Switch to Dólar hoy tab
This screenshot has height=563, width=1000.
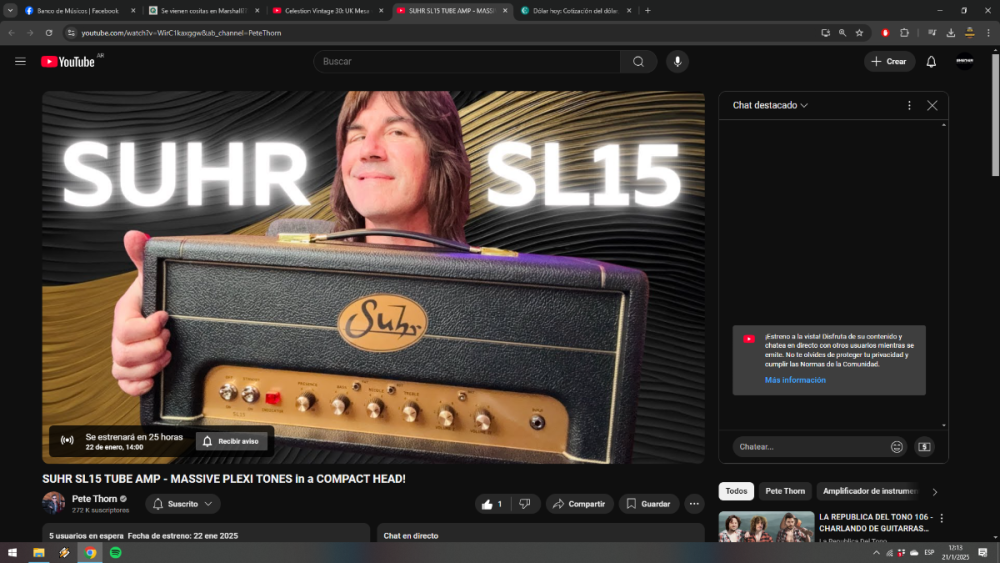click(x=573, y=11)
